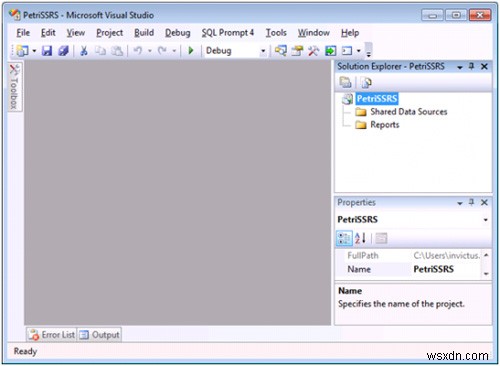
Task: Click the Cut scissors icon
Action: pos(84,51)
